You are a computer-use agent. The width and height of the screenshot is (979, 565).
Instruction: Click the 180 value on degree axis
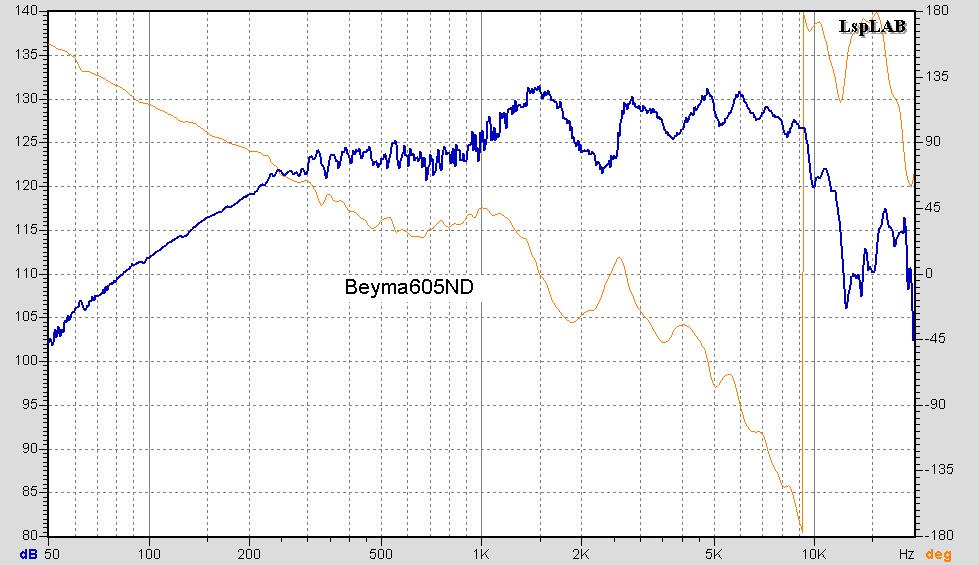click(937, 11)
